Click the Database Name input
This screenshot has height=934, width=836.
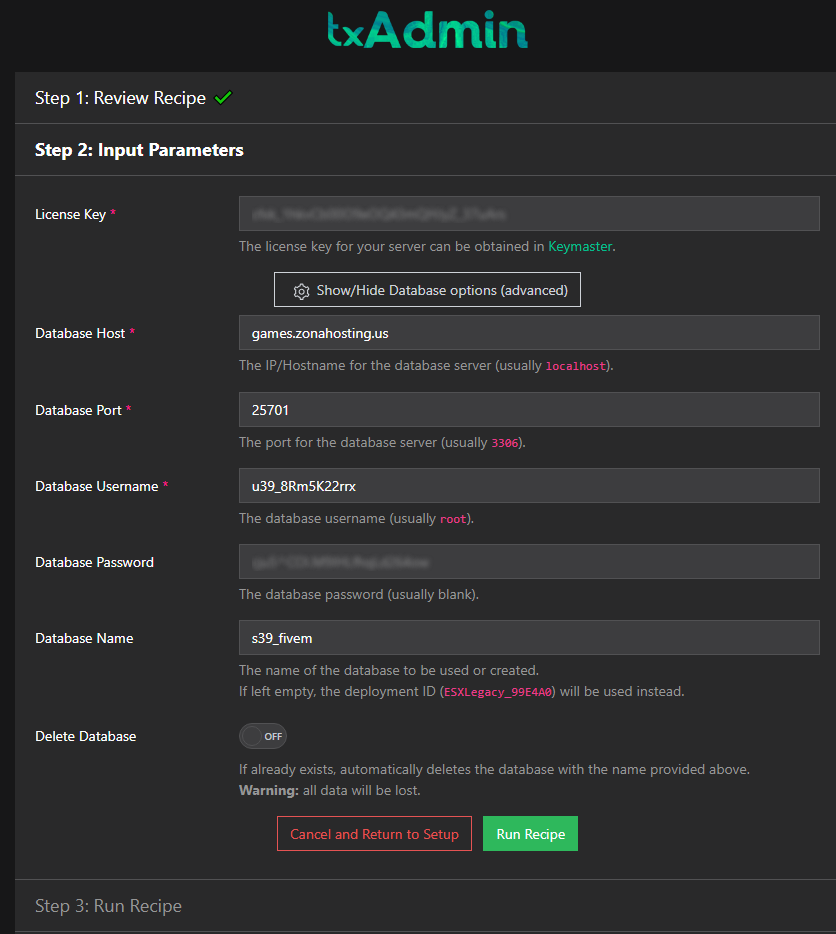click(x=529, y=638)
